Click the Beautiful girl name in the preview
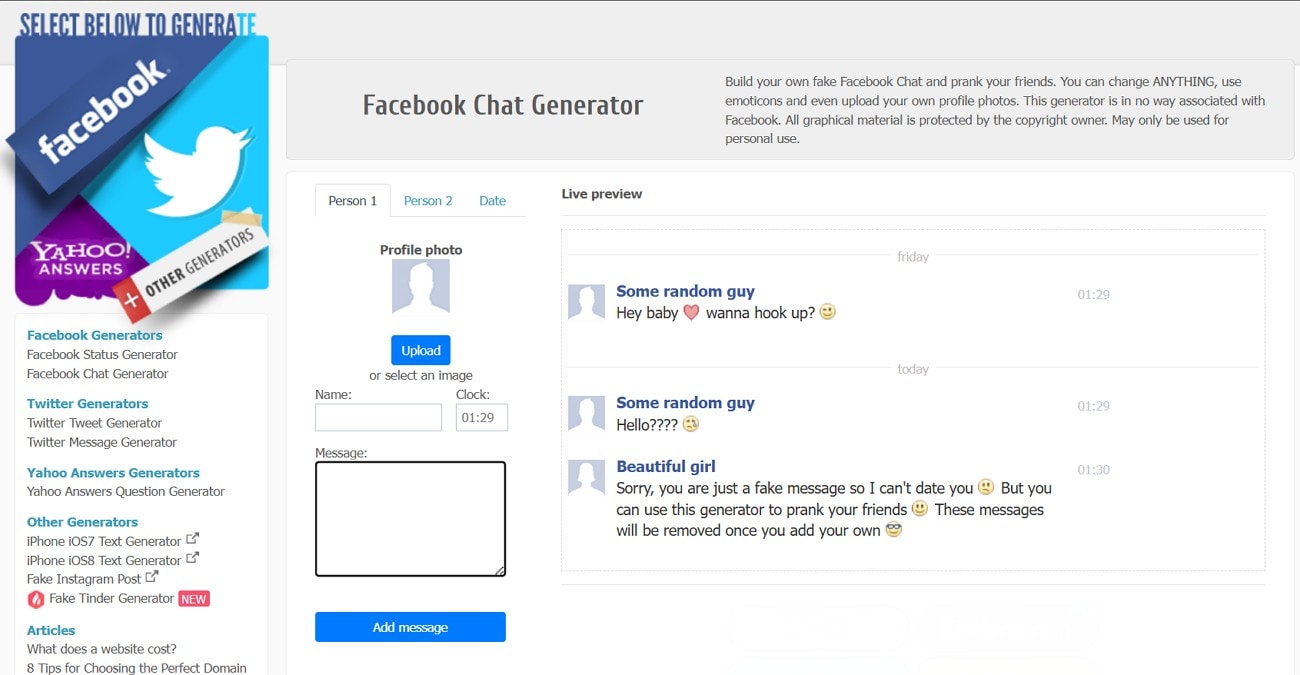 pyautogui.click(x=666, y=466)
